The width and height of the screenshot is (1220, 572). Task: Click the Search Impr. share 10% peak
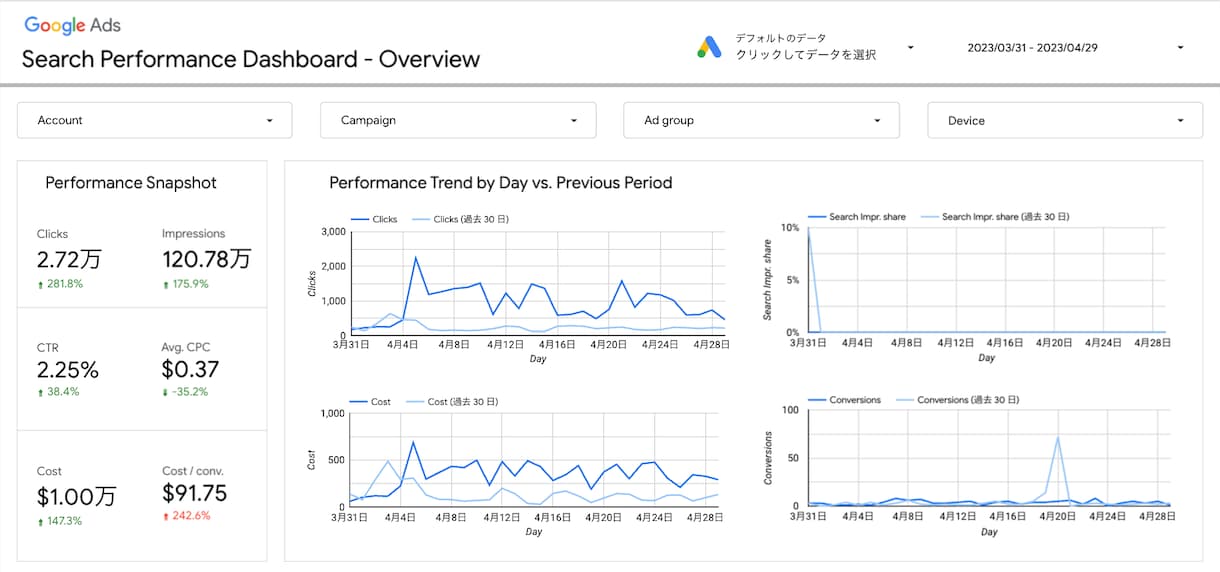[808, 229]
